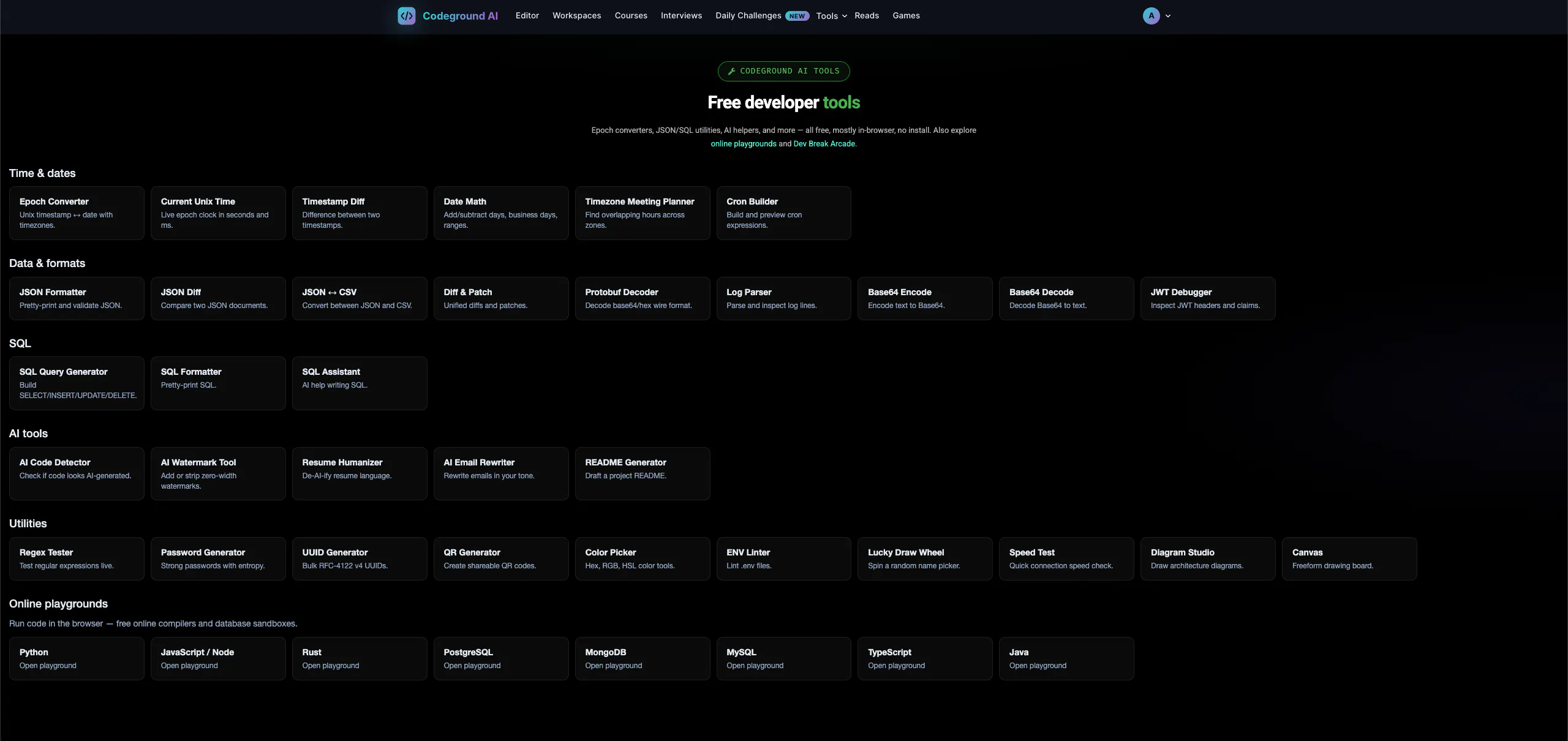This screenshot has height=741, width=1568.
Task: Open the Regex Tester card
Action: pos(77,559)
